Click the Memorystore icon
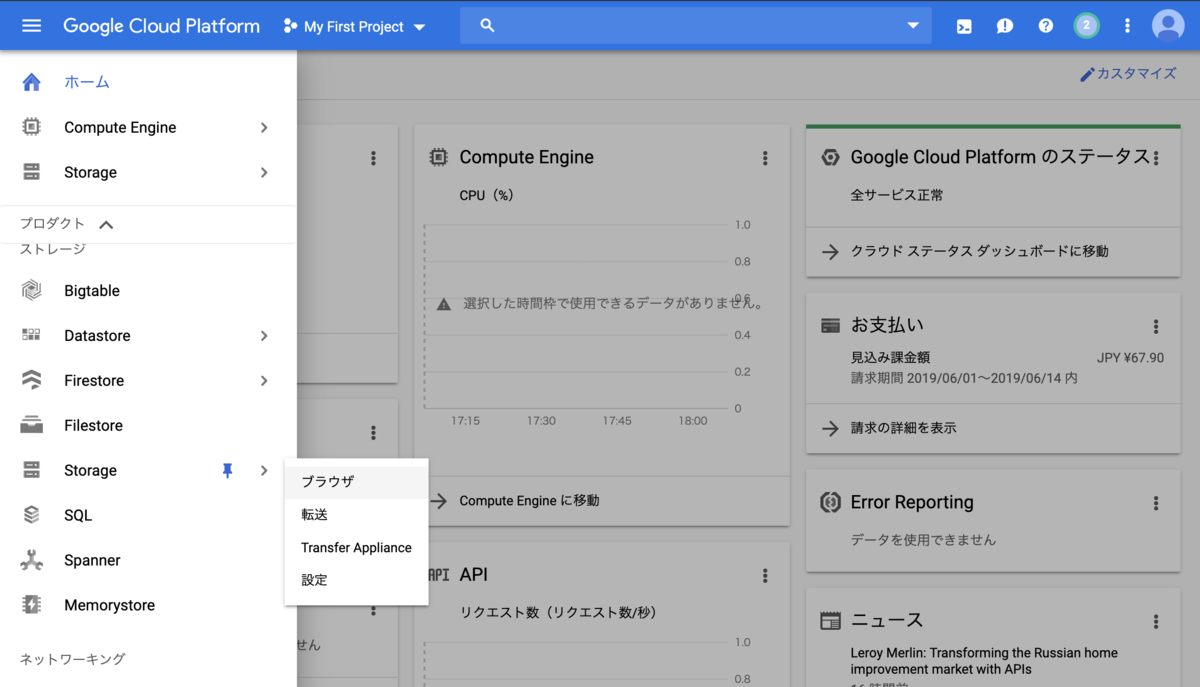The width and height of the screenshot is (1200, 687). click(x=31, y=605)
